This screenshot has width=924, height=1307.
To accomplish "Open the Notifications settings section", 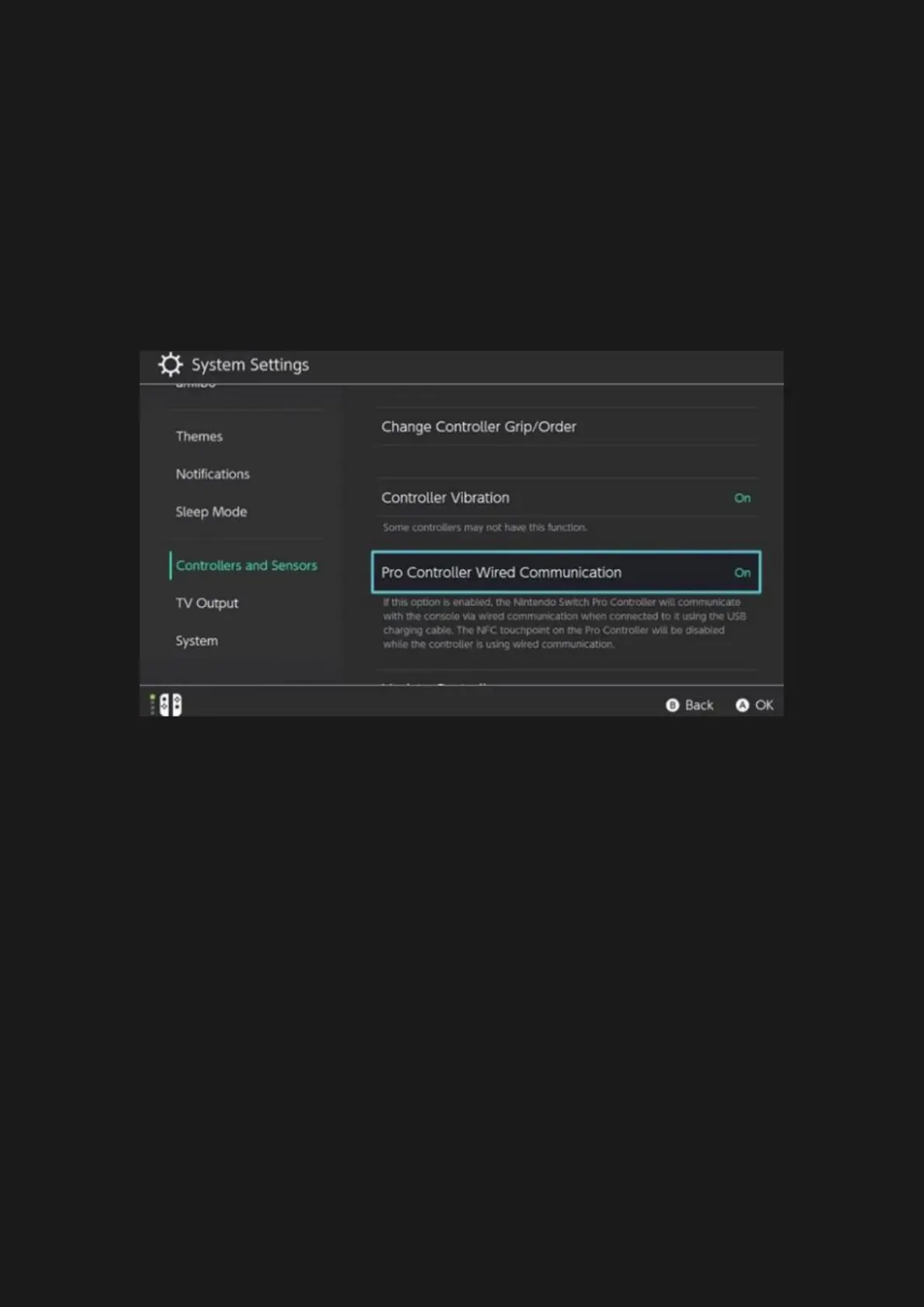I will tap(213, 473).
